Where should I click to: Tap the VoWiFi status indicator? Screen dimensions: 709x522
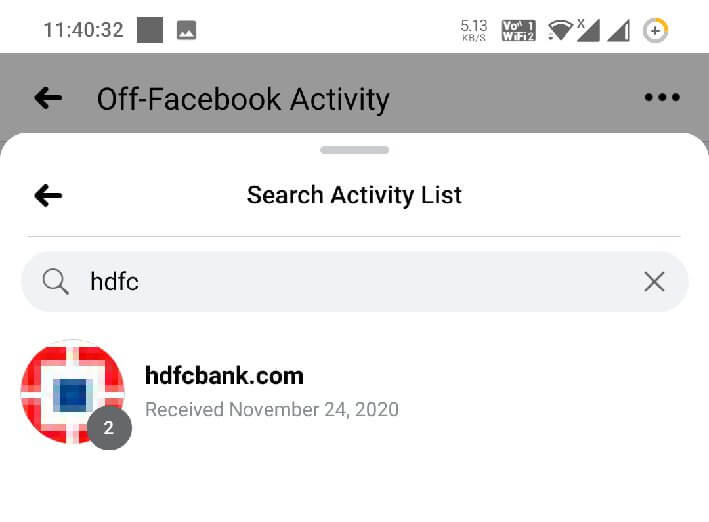517,30
